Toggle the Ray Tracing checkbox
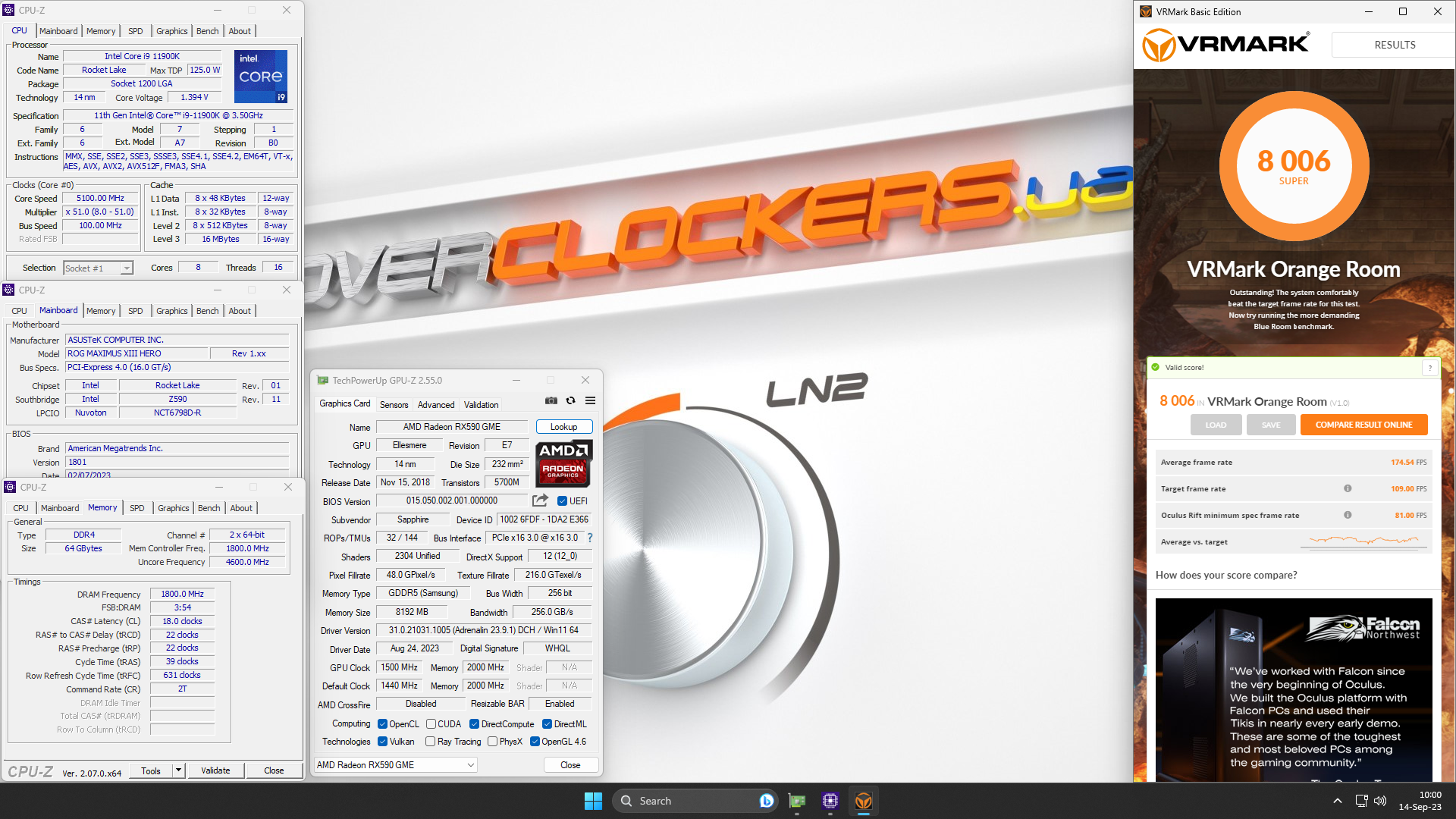Screen dimensions: 1456x819 (431, 742)
